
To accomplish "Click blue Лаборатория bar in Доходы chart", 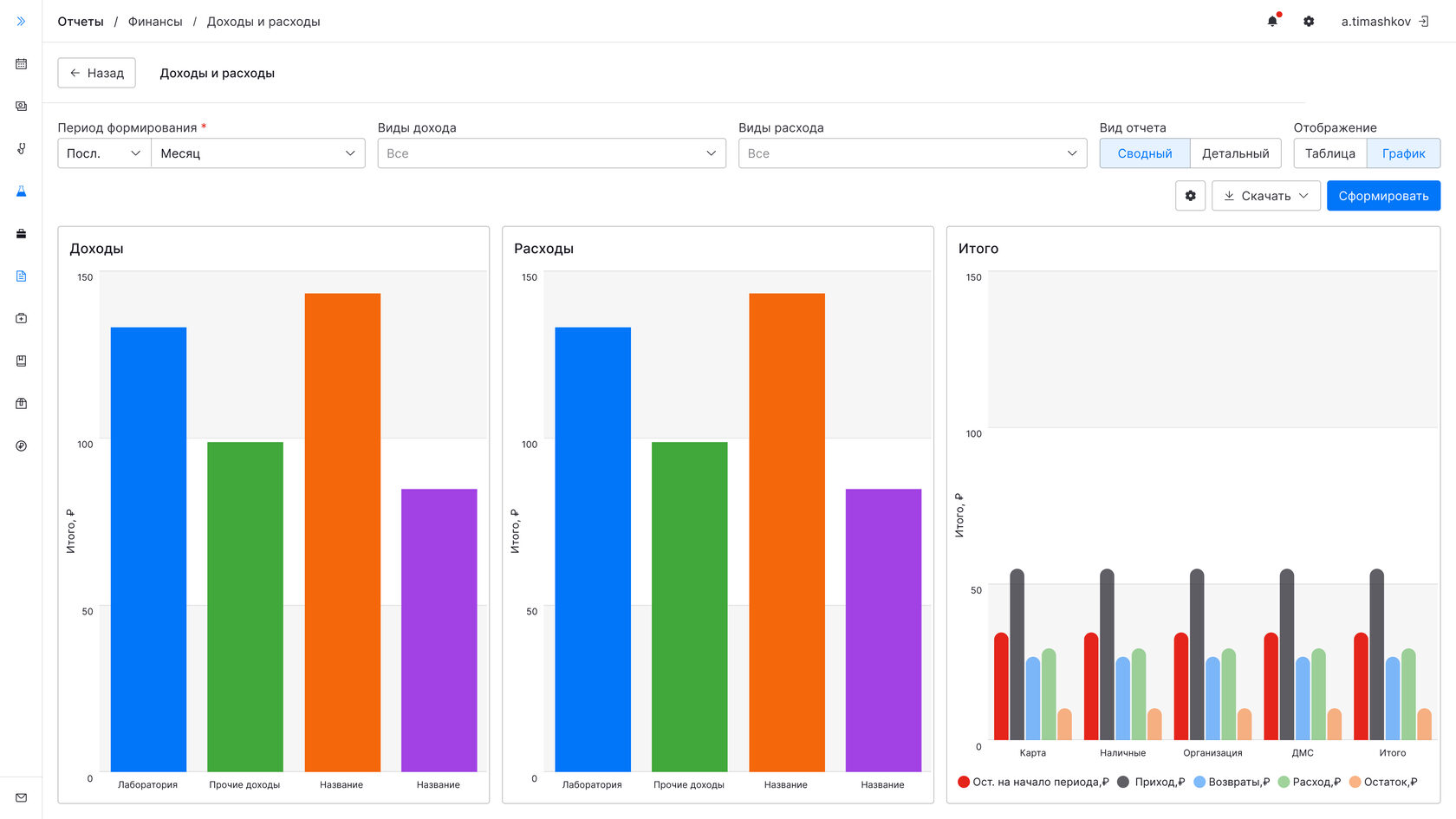I will 148,549.
